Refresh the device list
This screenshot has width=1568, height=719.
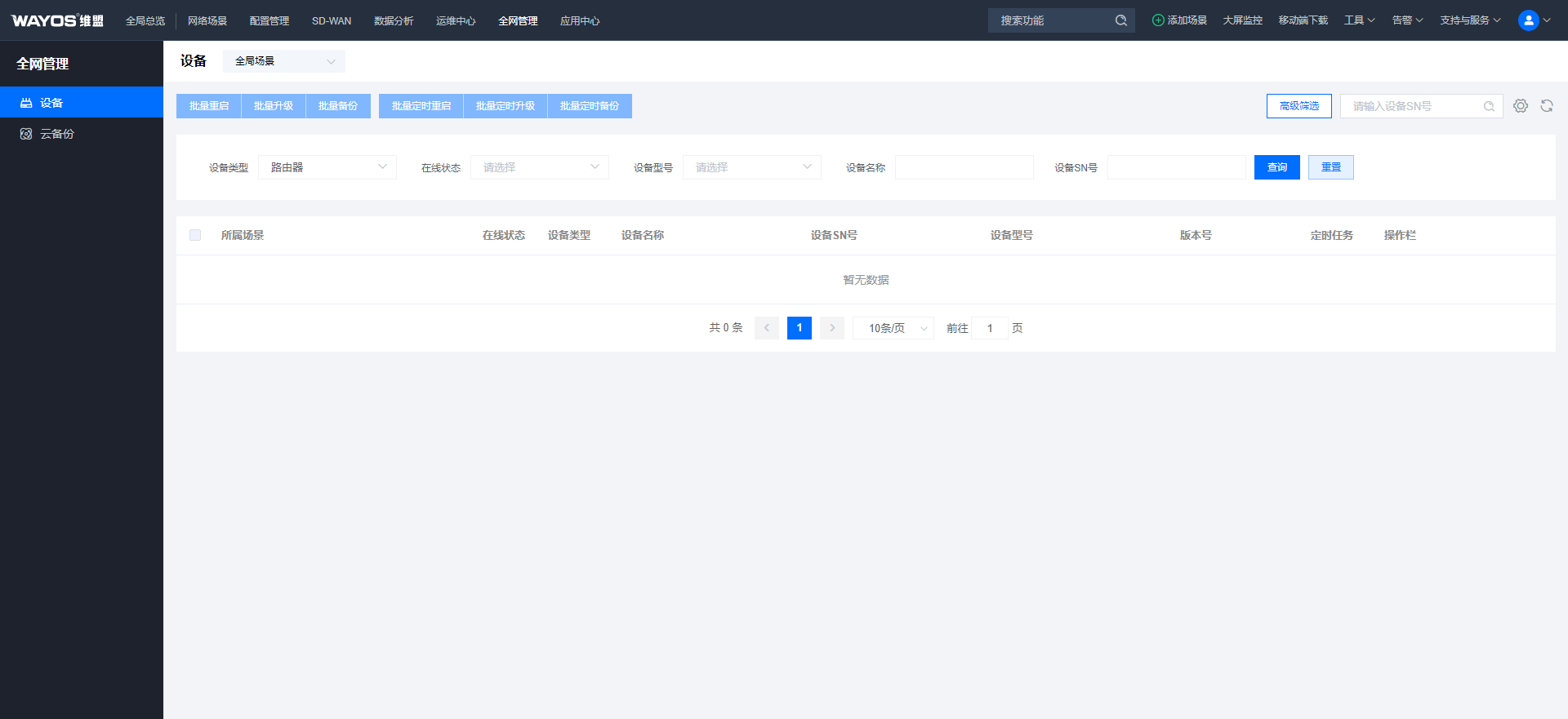click(x=1546, y=106)
